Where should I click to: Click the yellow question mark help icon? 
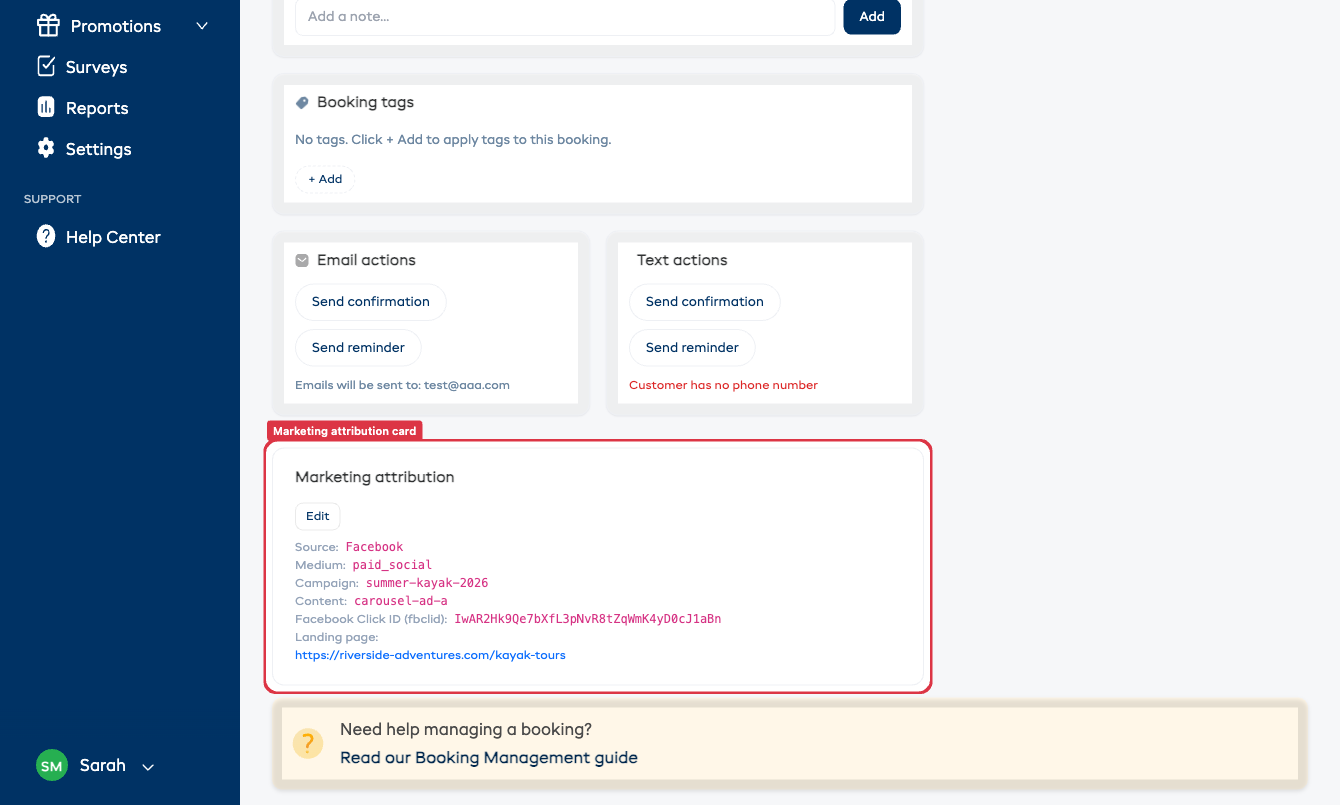[x=308, y=743]
